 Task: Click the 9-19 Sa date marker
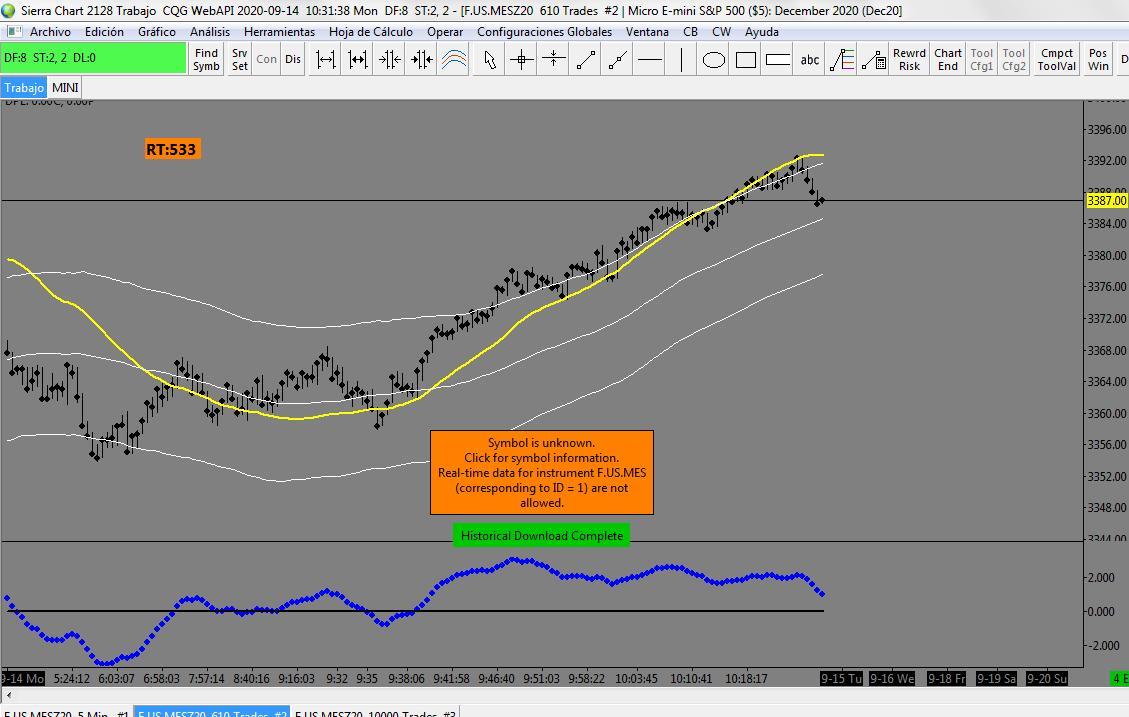[x=997, y=678]
